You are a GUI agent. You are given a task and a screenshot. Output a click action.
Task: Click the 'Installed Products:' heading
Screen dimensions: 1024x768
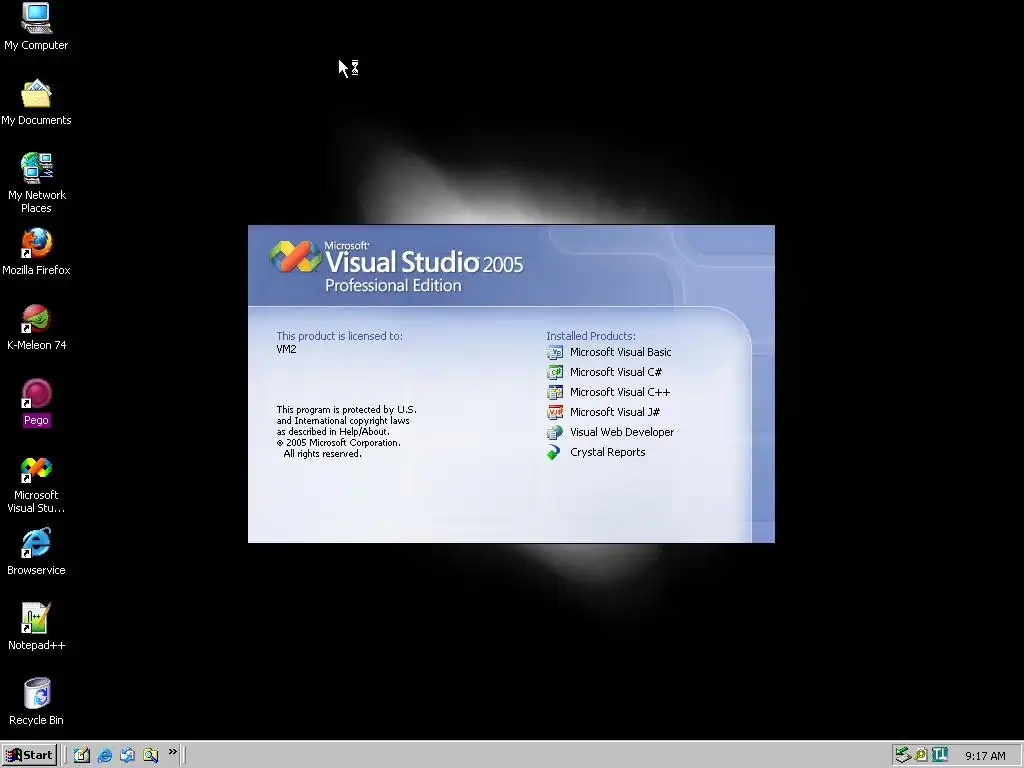[x=590, y=336]
